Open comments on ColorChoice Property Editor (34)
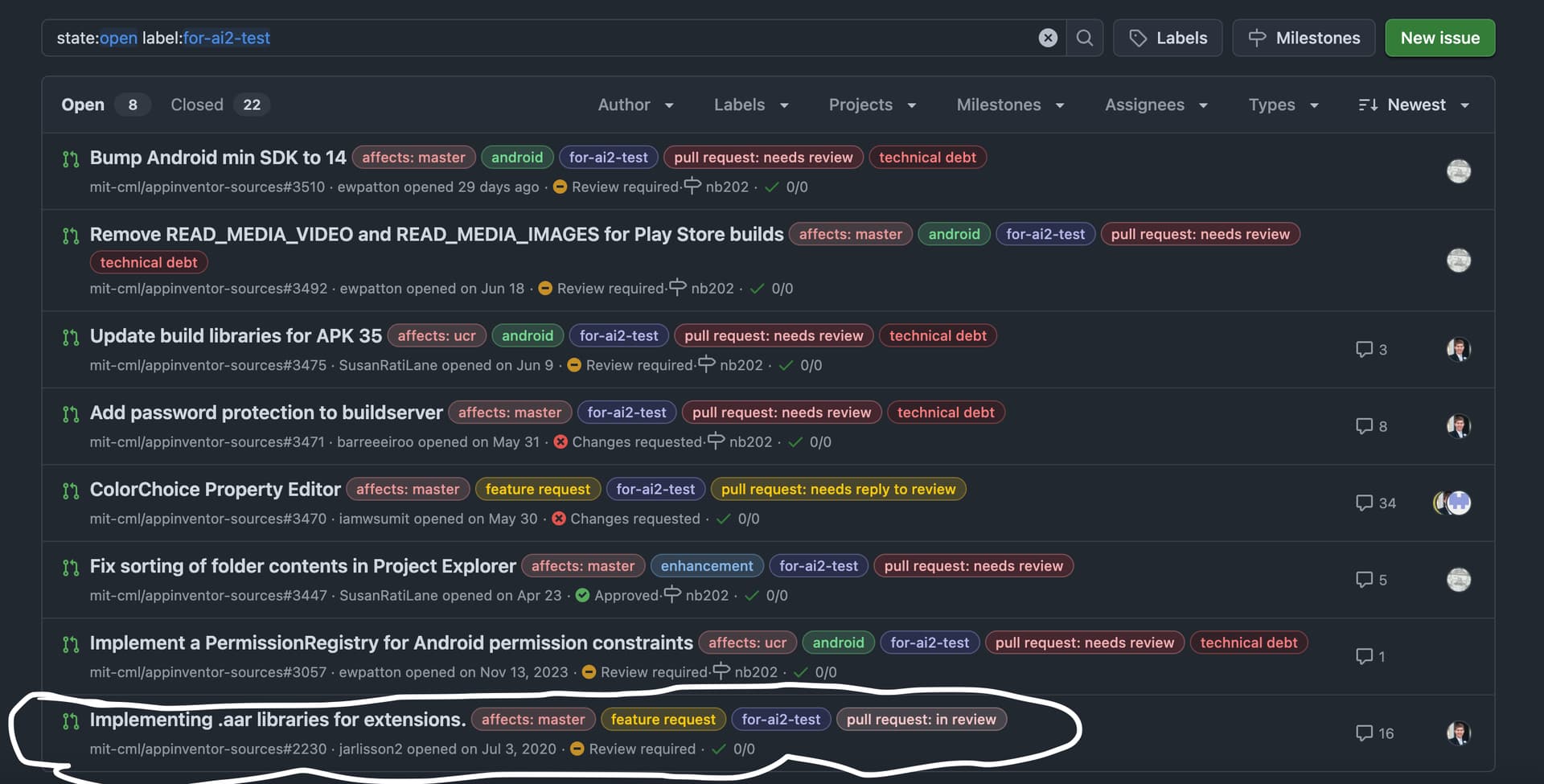This screenshot has width=1544, height=784. pos(1375,503)
